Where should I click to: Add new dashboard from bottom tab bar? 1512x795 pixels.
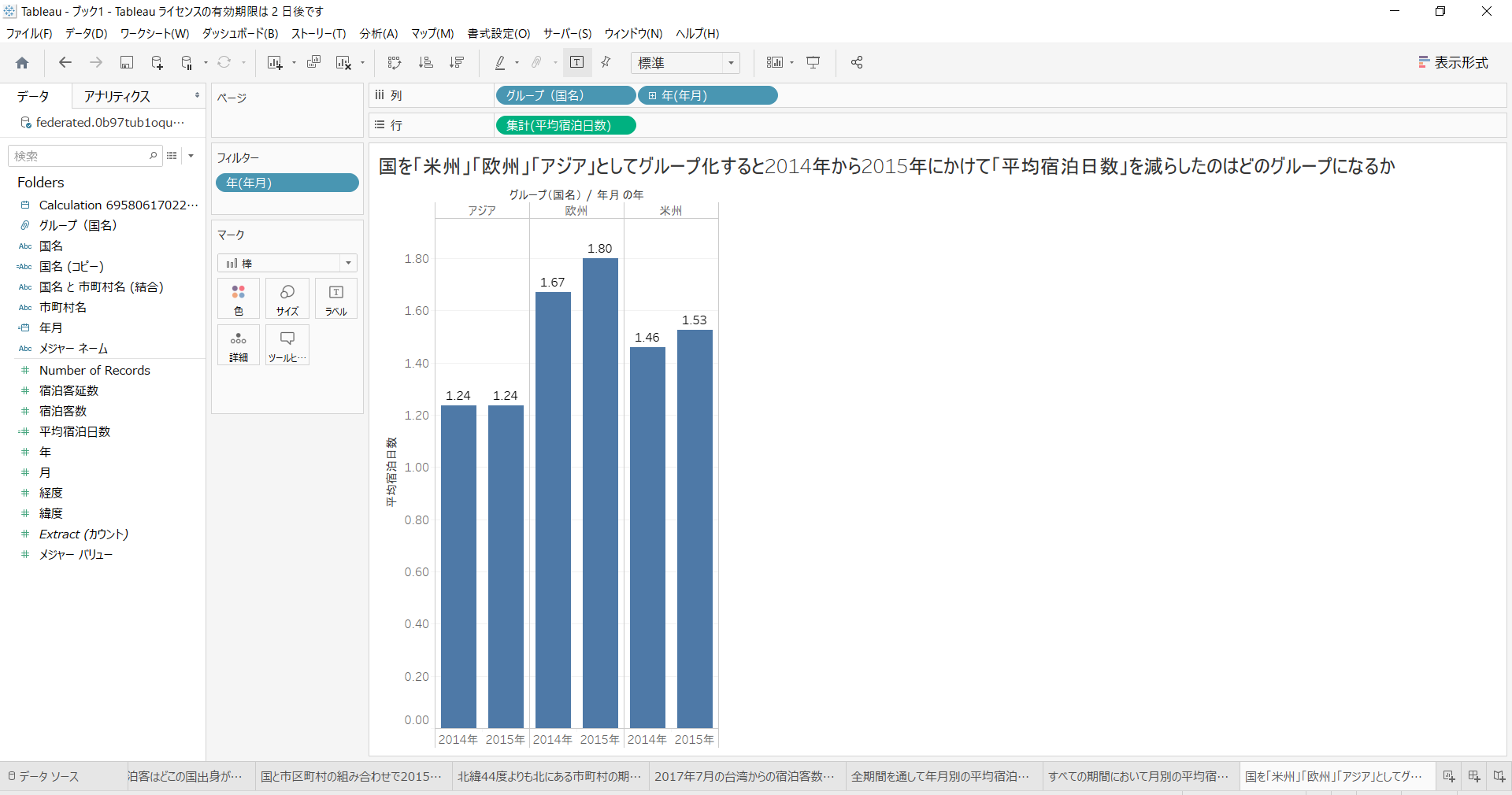coord(1474,776)
